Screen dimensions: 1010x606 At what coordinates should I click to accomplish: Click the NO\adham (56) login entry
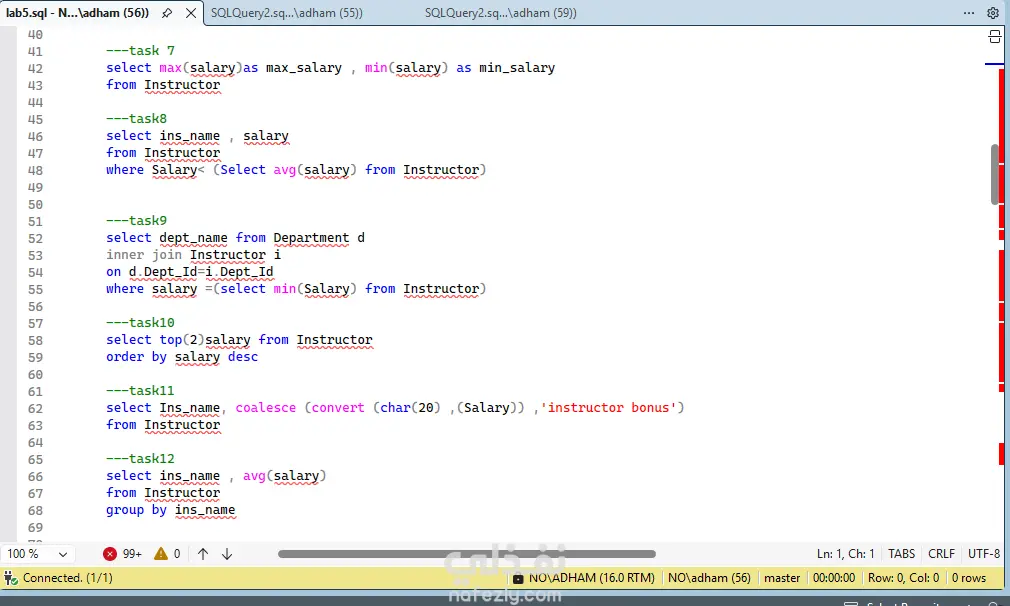[x=709, y=578]
